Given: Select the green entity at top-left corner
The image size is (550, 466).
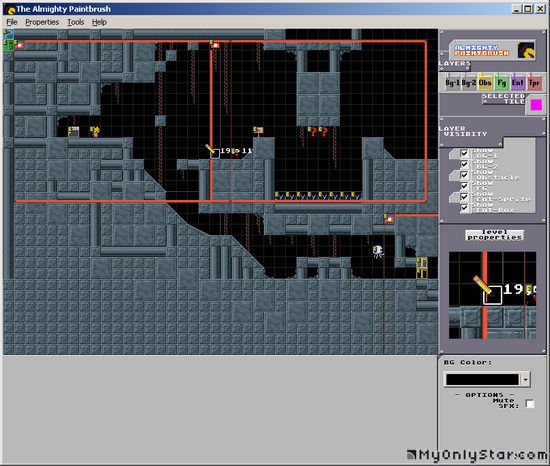Looking at the screenshot, I should 8,45.
